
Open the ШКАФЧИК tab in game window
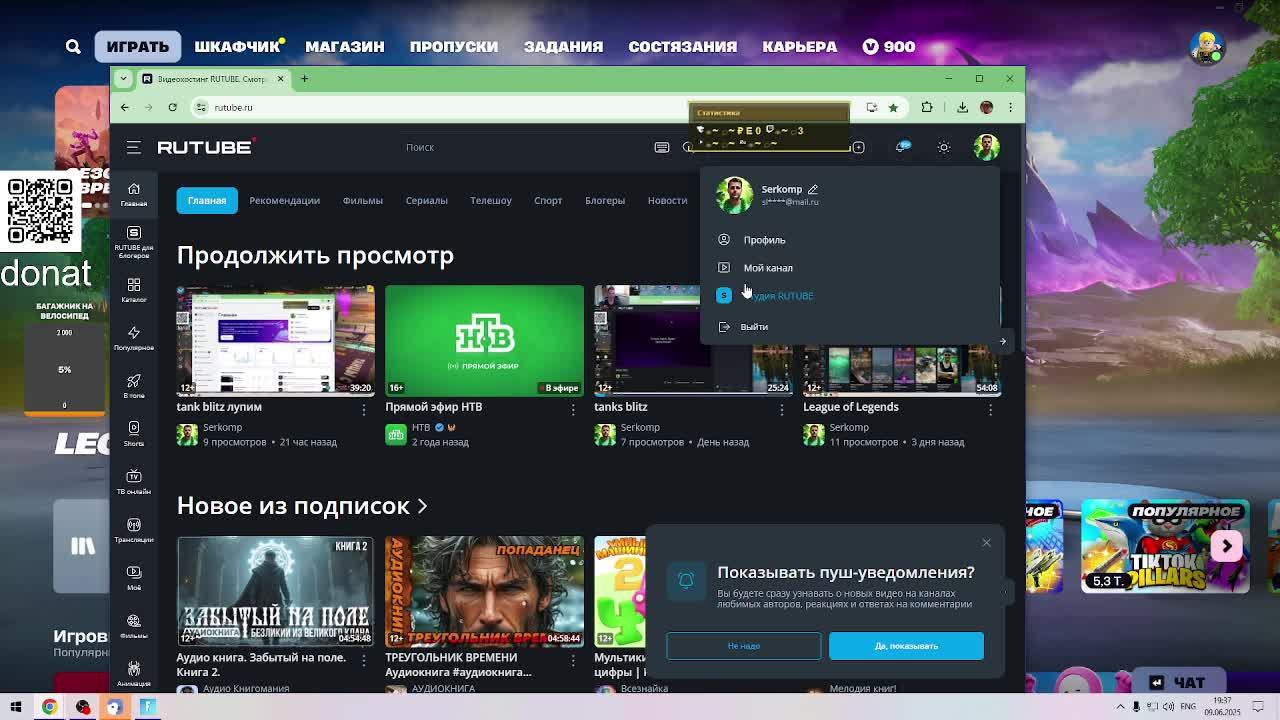click(237, 47)
